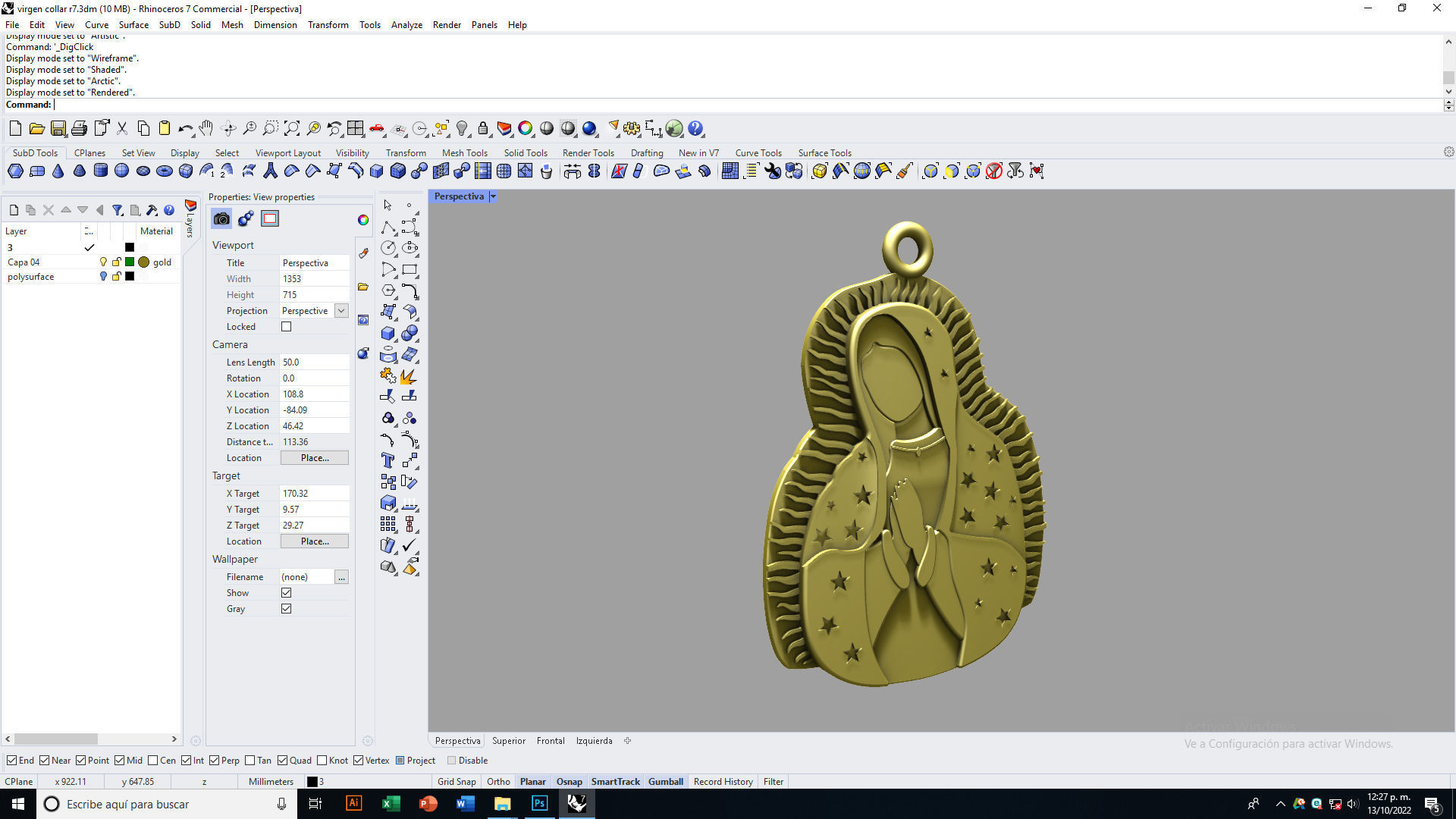The height and width of the screenshot is (819, 1456).
Task: Click the Print icon in the toolbar
Action: [x=79, y=129]
